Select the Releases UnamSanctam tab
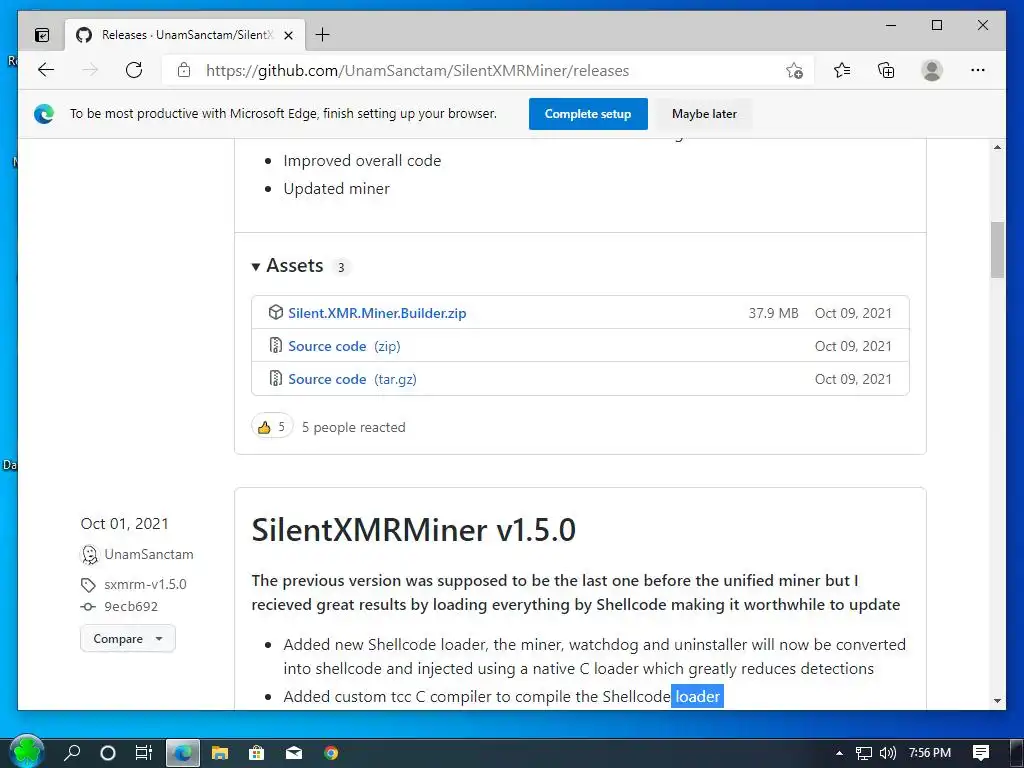 185,35
